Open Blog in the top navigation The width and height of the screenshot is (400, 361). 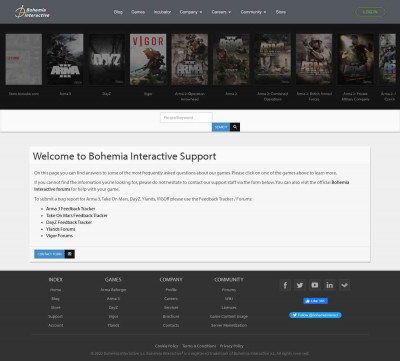(x=118, y=12)
